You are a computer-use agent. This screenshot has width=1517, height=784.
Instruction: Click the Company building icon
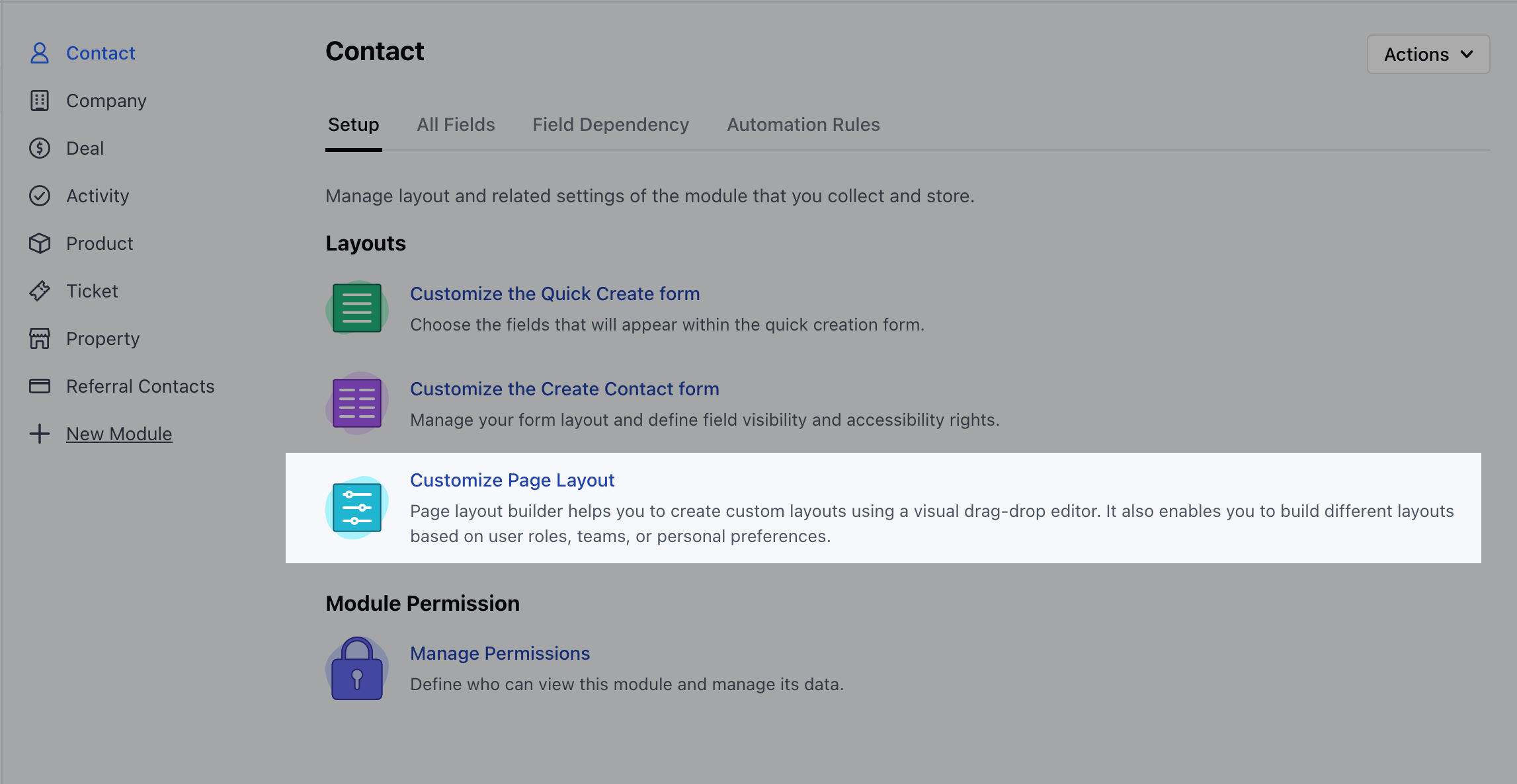[x=40, y=100]
